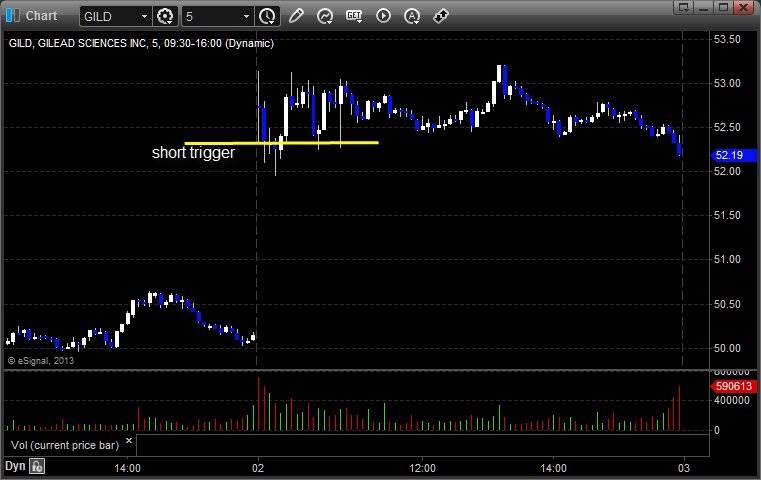The image size is (761, 480).
Task: Click the 590613 volume value marker
Action: tap(733, 386)
